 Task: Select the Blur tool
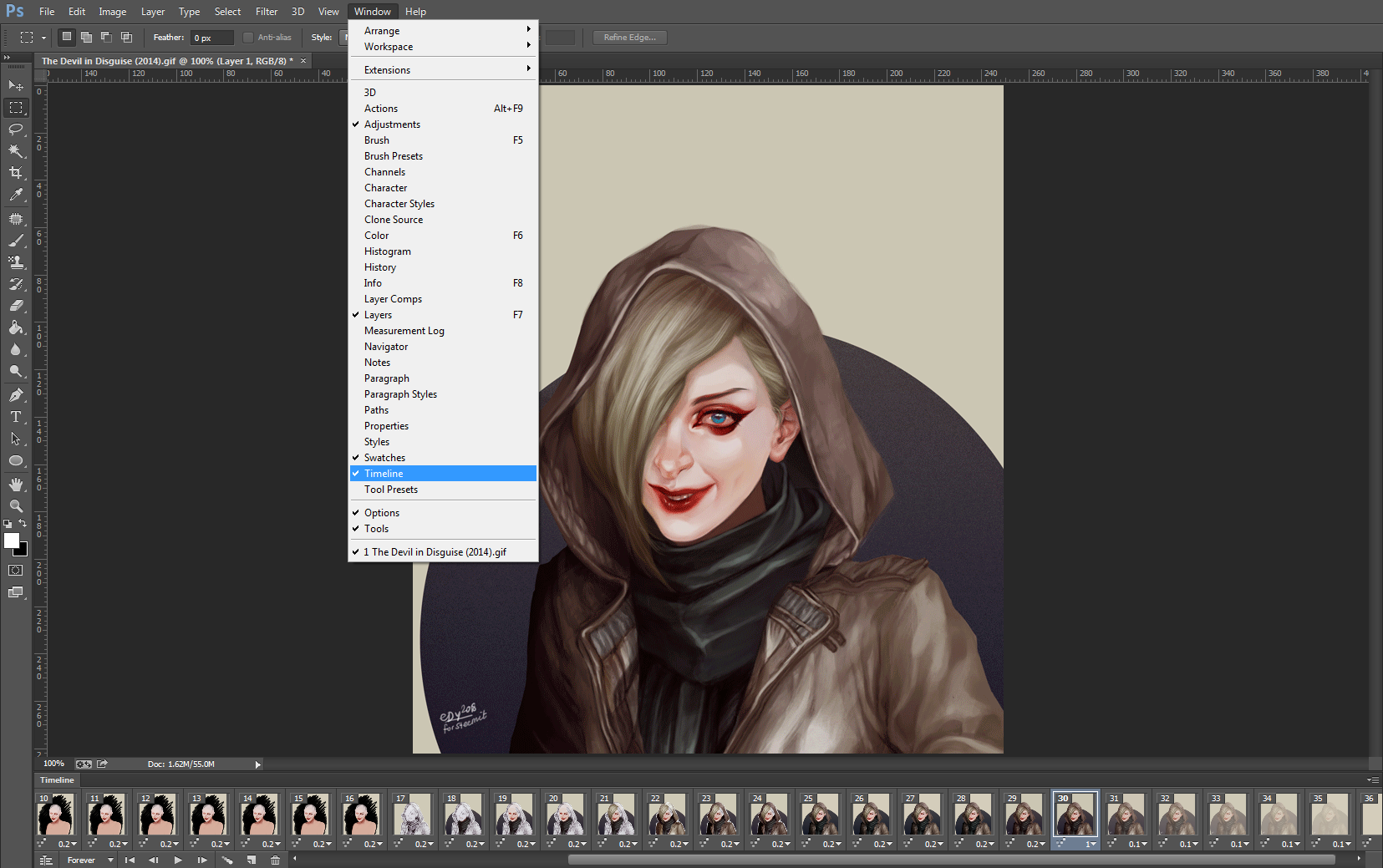[16, 349]
